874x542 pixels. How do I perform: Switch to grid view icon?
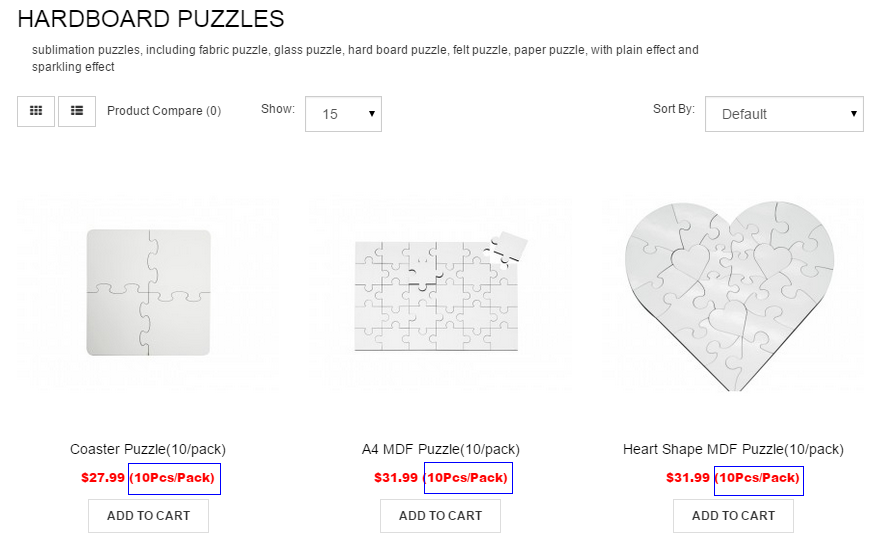point(36,111)
